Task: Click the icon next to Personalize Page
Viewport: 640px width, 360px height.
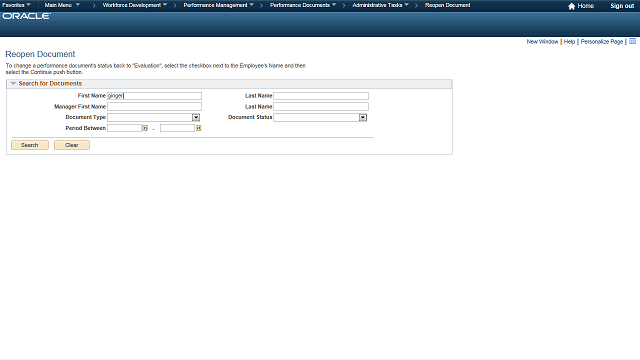Action: 632,41
